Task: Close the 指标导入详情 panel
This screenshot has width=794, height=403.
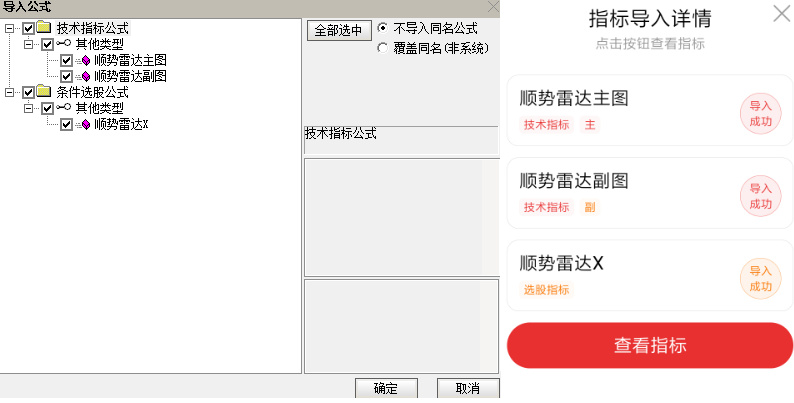Action: pyautogui.click(x=782, y=14)
